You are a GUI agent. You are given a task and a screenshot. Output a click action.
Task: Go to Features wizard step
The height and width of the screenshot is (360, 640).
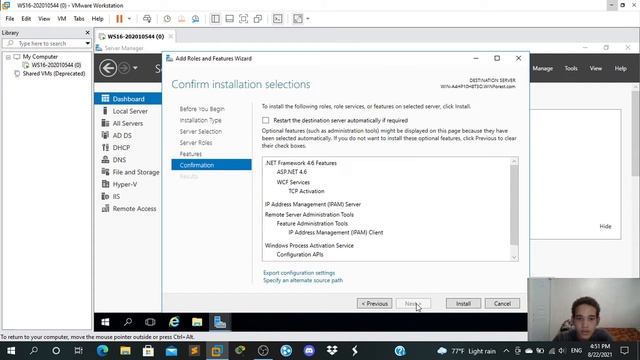[191, 154]
